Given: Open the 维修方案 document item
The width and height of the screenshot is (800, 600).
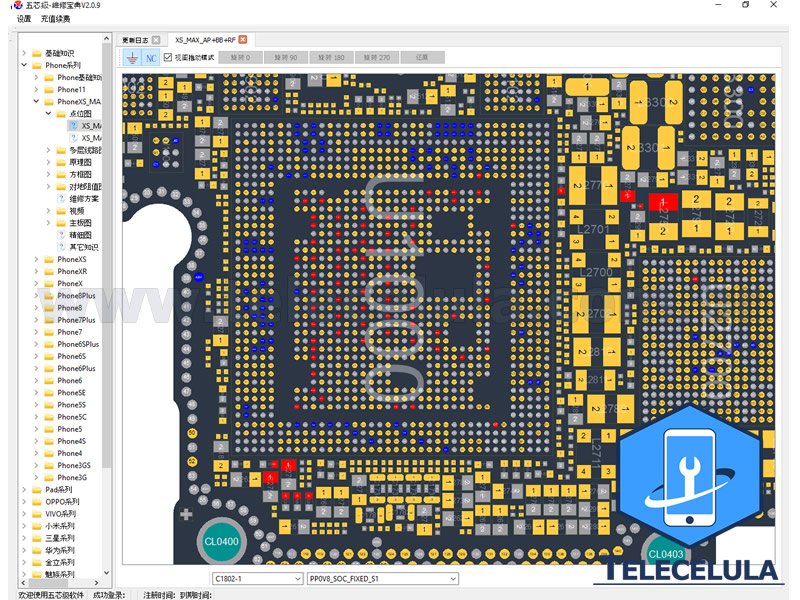Looking at the screenshot, I should click(x=84, y=198).
